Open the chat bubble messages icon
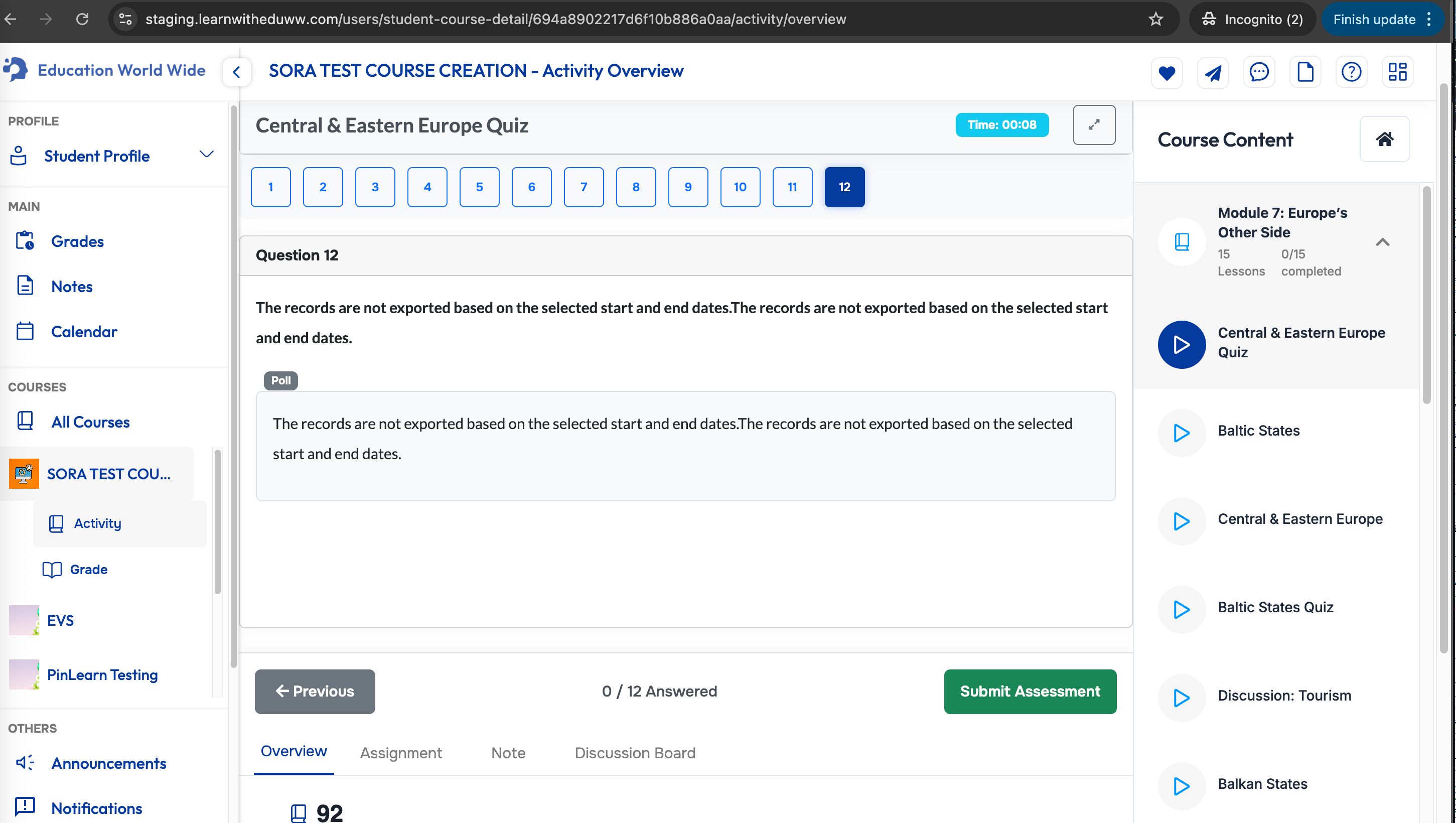Viewport: 1456px width, 823px height. 1259,72
